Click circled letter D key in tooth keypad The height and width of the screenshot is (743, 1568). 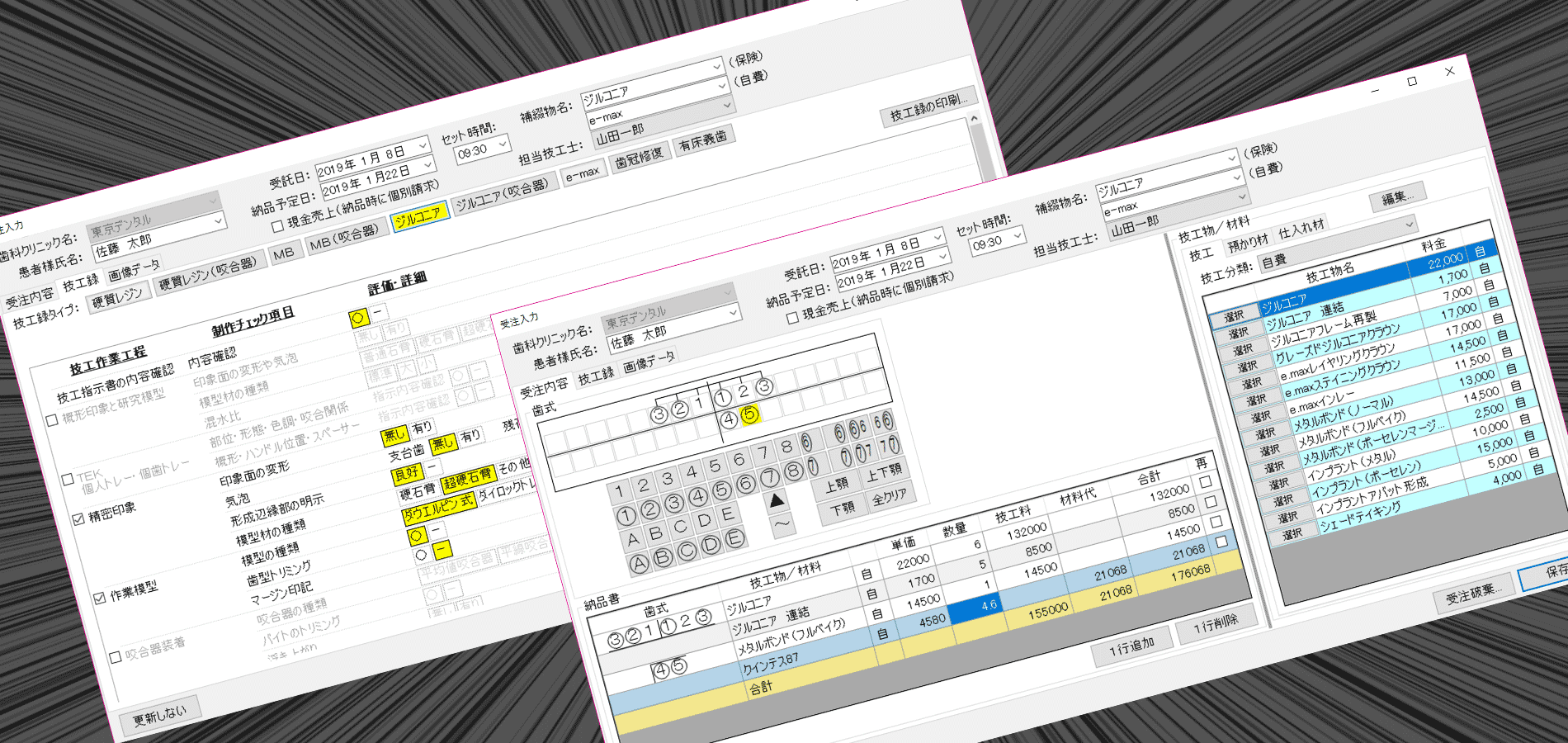click(711, 546)
